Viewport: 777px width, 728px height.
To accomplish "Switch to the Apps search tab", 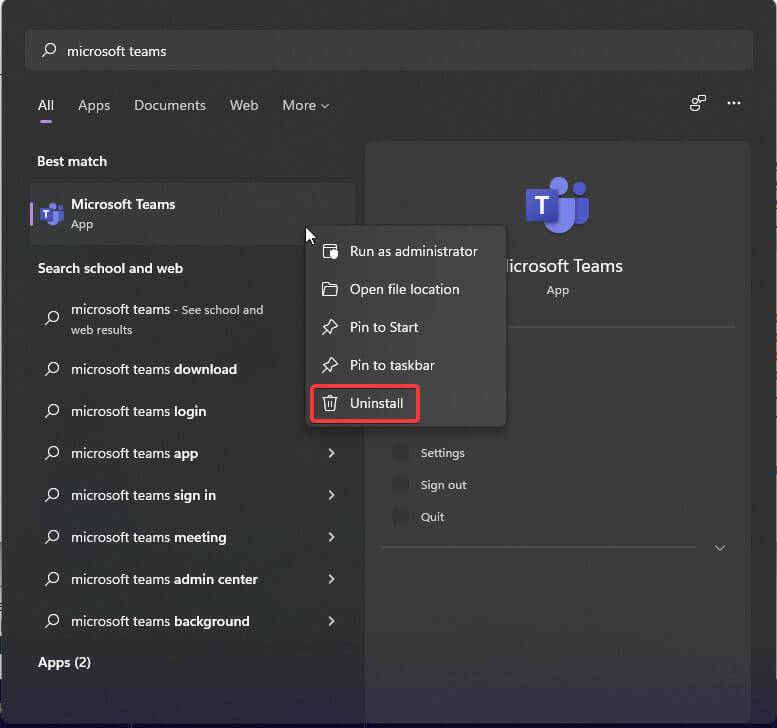I will coord(94,105).
